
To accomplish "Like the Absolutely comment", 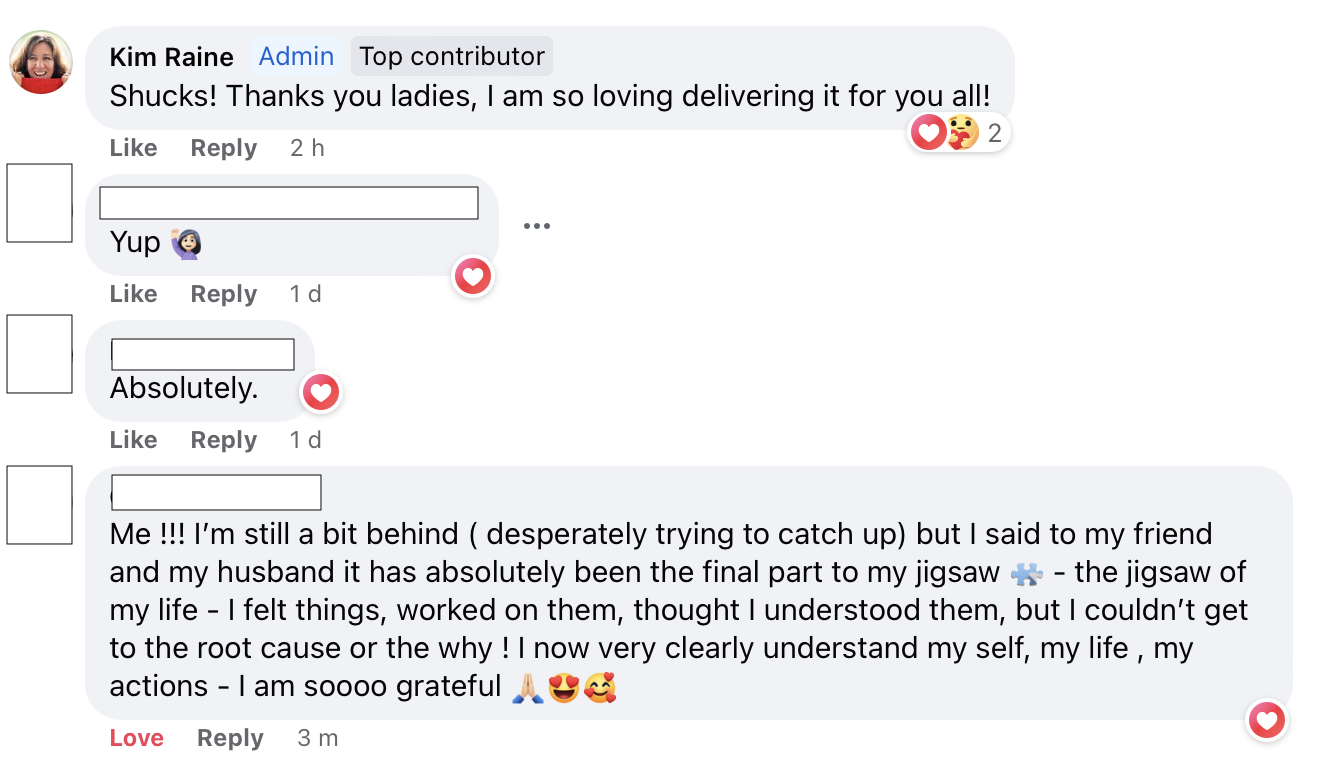I will click(x=133, y=440).
